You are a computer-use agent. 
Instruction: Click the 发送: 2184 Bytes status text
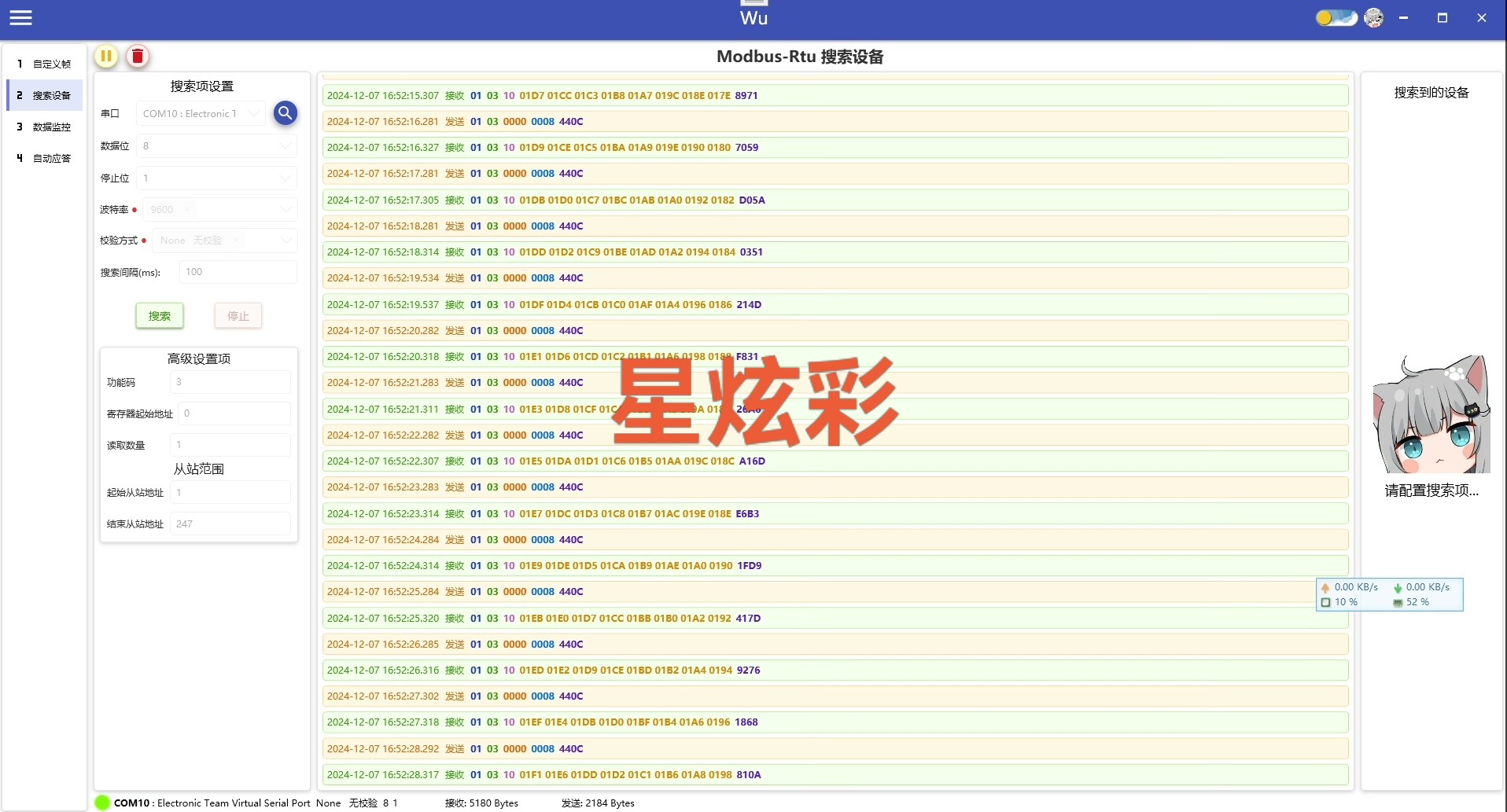(x=598, y=803)
